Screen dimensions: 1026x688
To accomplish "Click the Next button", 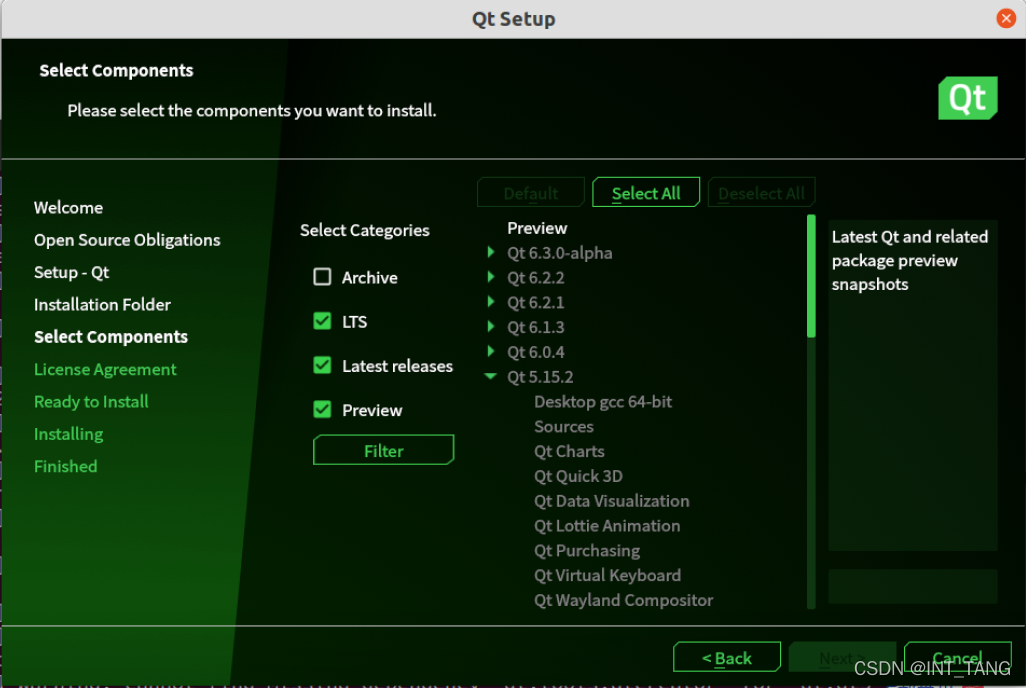I will click(x=842, y=657).
